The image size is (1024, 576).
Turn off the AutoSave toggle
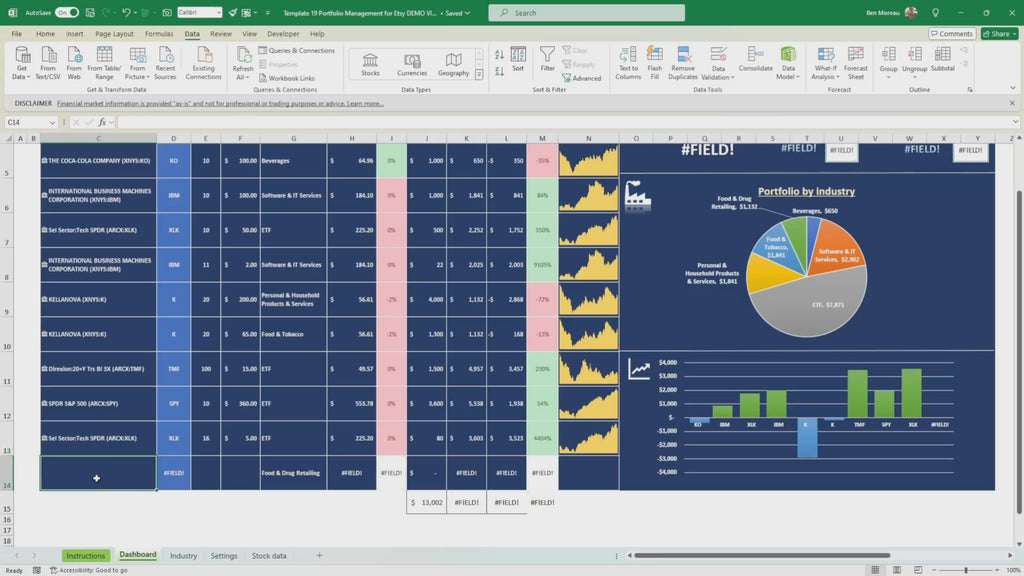tap(67, 13)
